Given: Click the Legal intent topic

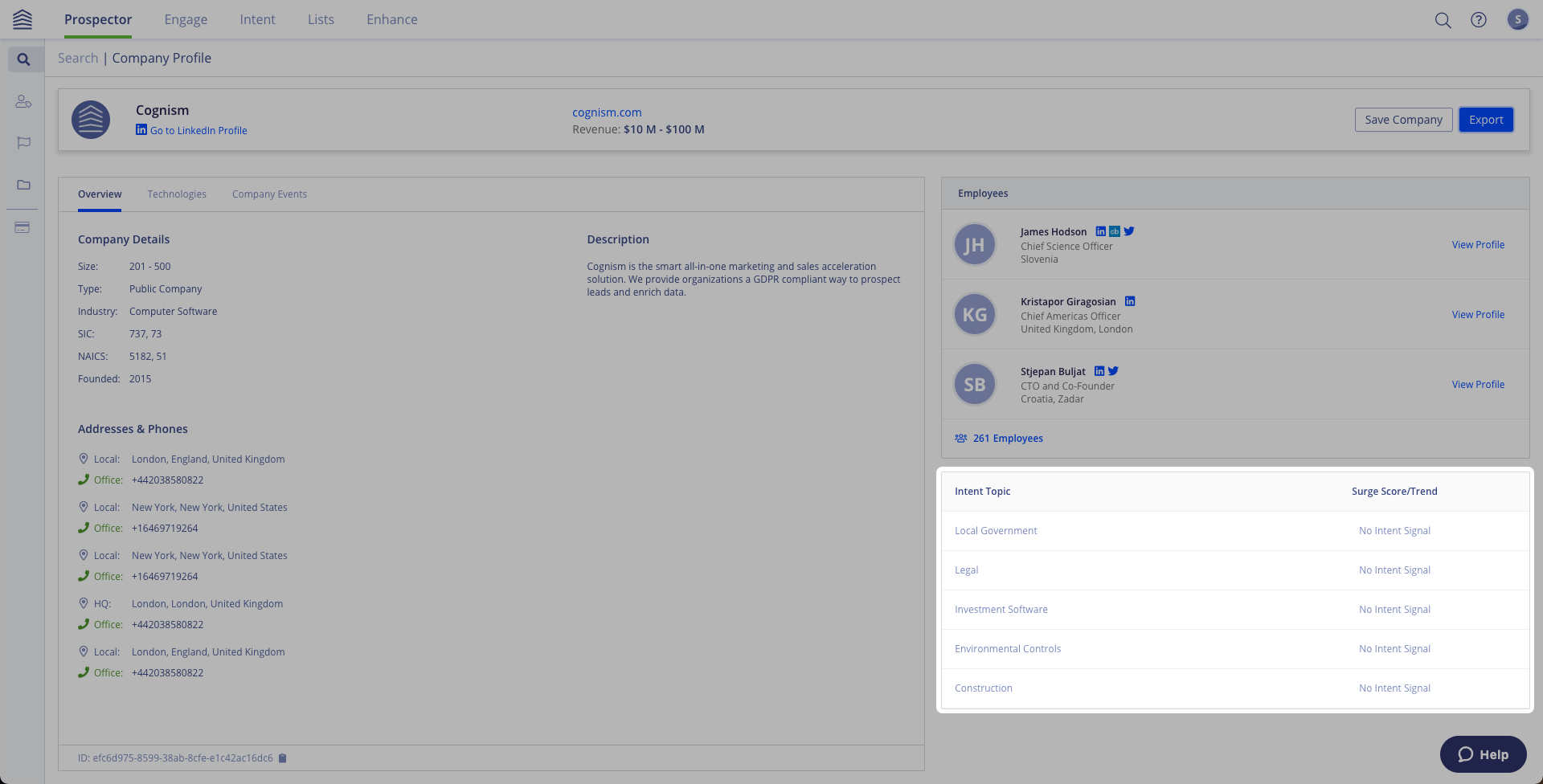Looking at the screenshot, I should (966, 570).
